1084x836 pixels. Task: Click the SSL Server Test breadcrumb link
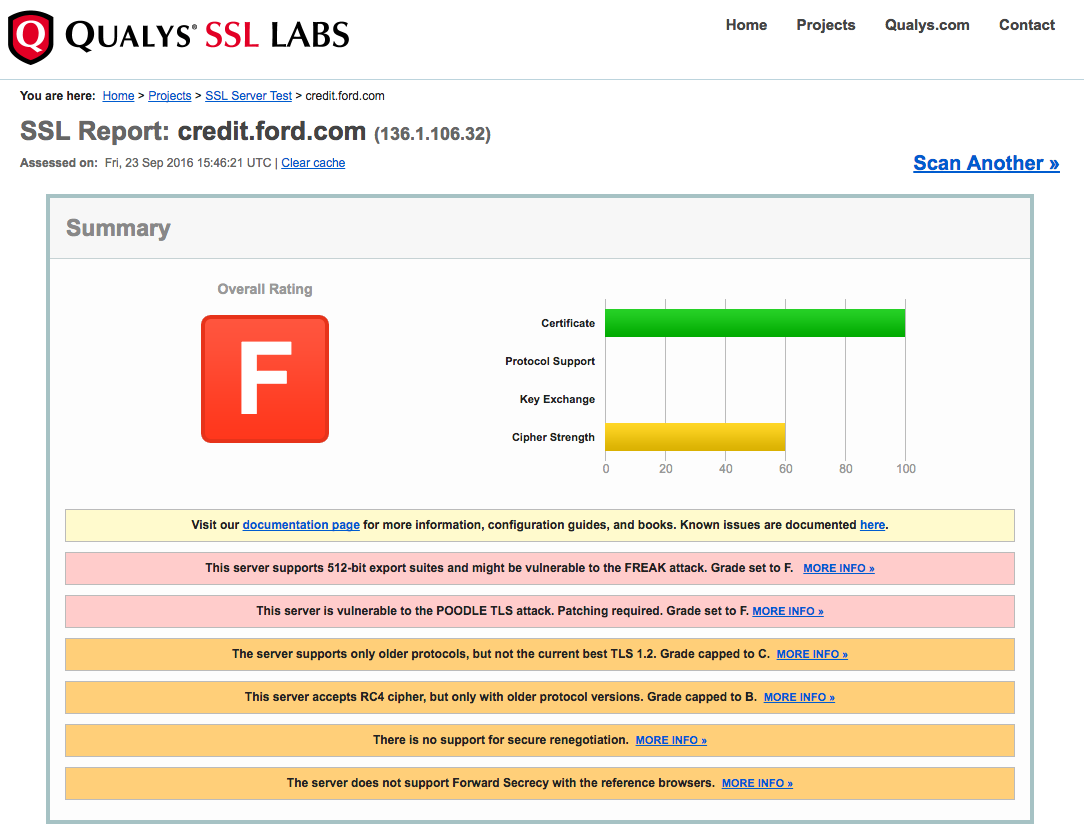coord(248,95)
